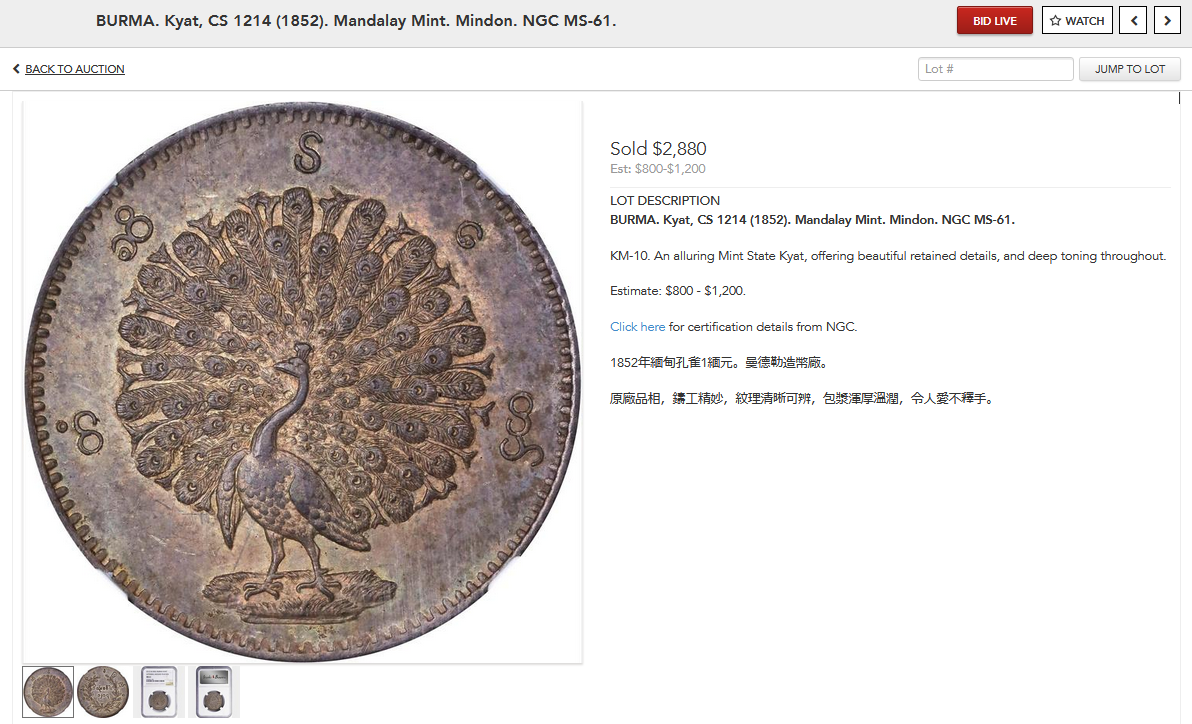The width and height of the screenshot is (1192, 724).
Task: Select the third NGC slab front thumbnail
Action: point(159,692)
